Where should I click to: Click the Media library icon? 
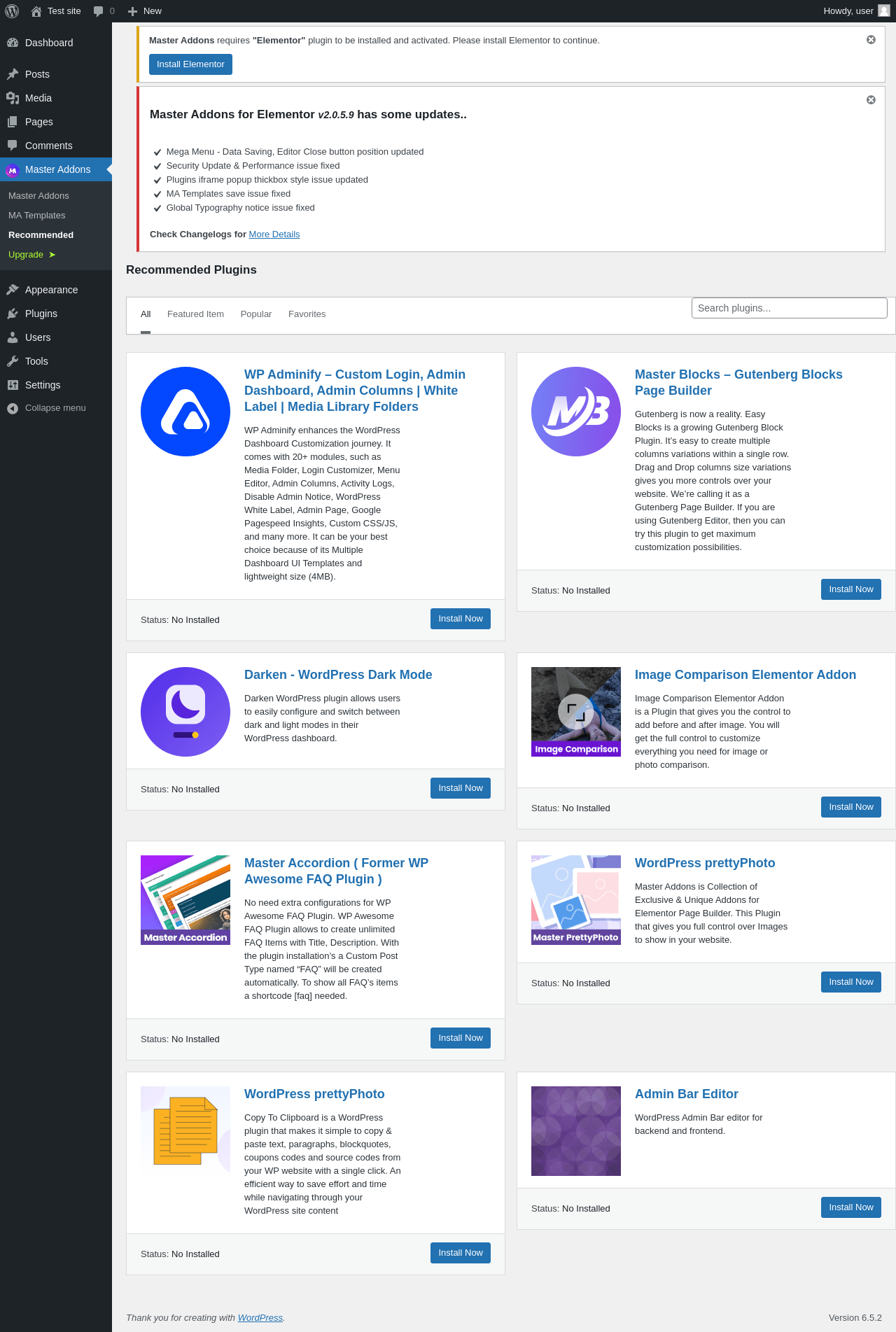tap(13, 98)
